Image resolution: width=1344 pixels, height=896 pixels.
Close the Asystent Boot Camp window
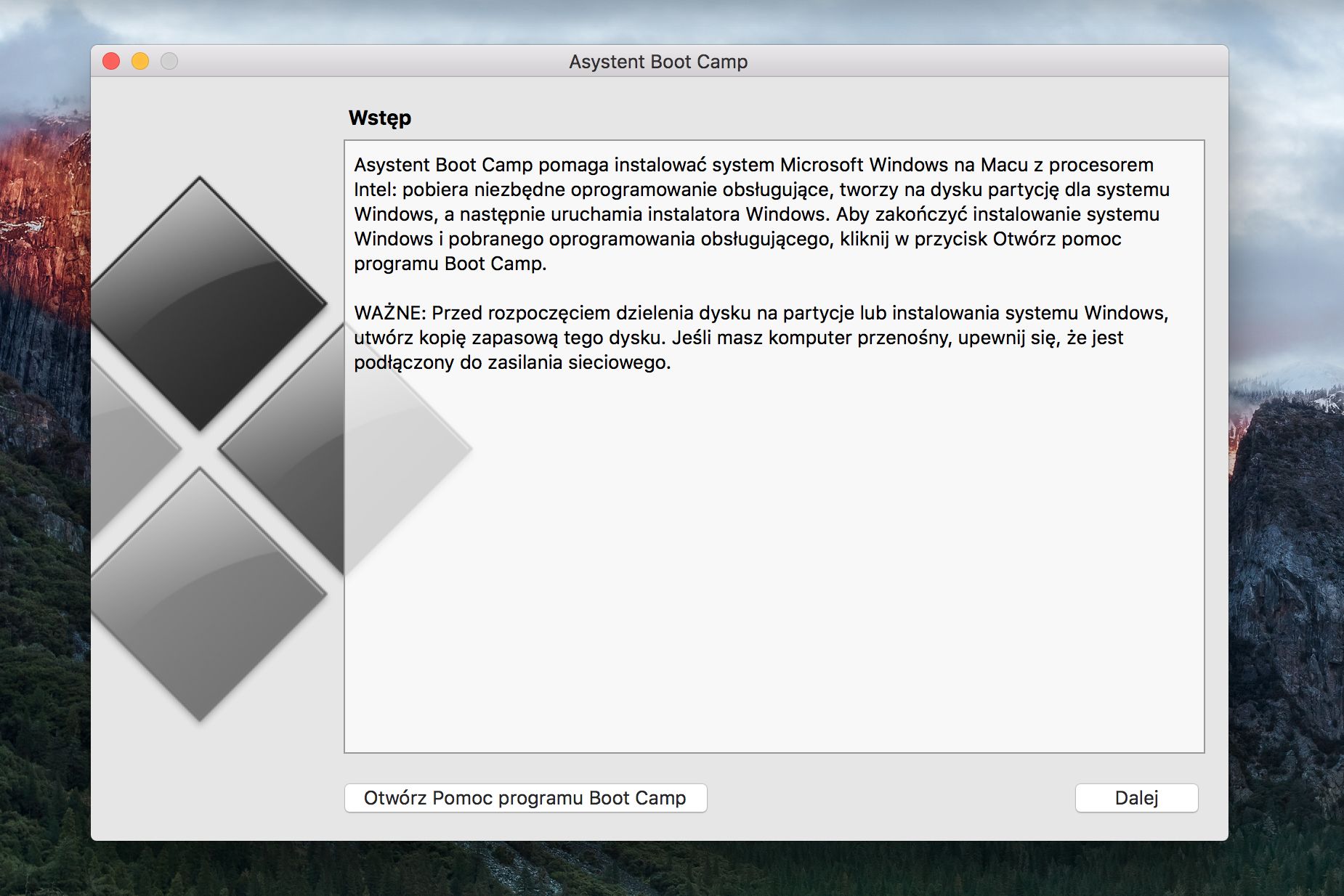(x=111, y=61)
